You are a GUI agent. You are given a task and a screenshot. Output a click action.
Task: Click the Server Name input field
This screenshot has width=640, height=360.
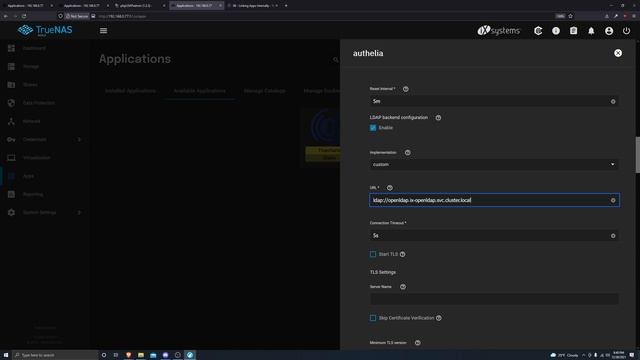click(494, 299)
